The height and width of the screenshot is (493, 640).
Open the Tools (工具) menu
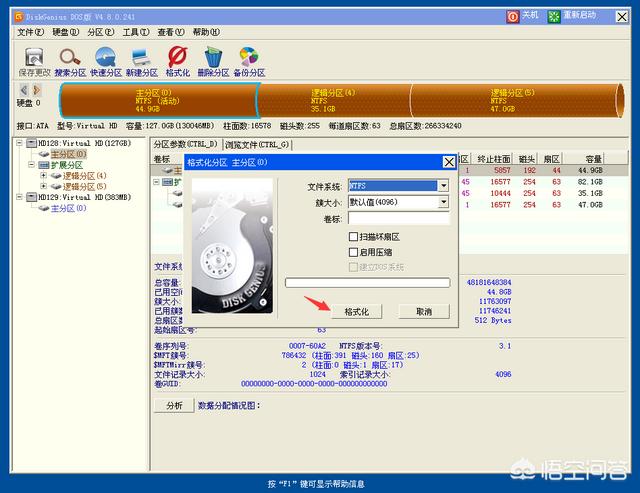(x=136, y=32)
